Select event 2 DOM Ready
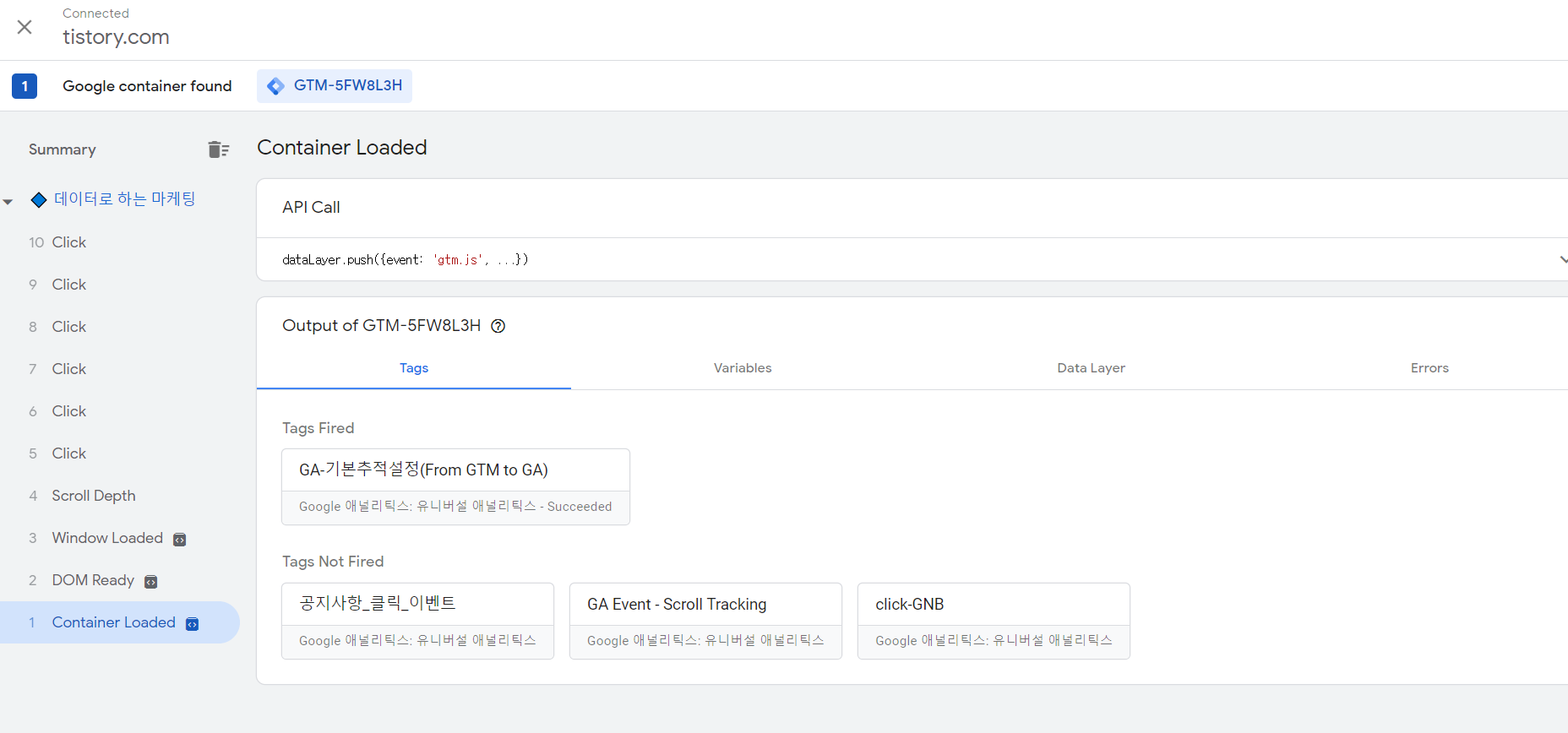 pyautogui.click(x=120, y=580)
